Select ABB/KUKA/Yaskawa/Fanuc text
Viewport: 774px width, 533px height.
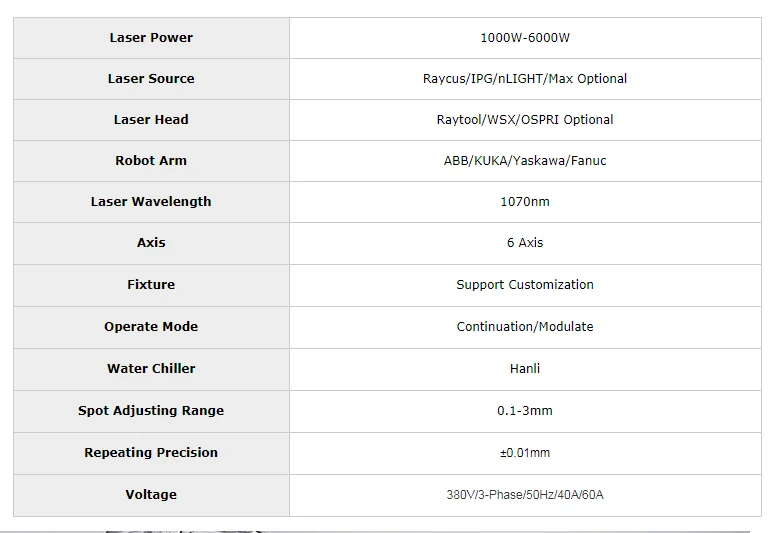point(525,161)
